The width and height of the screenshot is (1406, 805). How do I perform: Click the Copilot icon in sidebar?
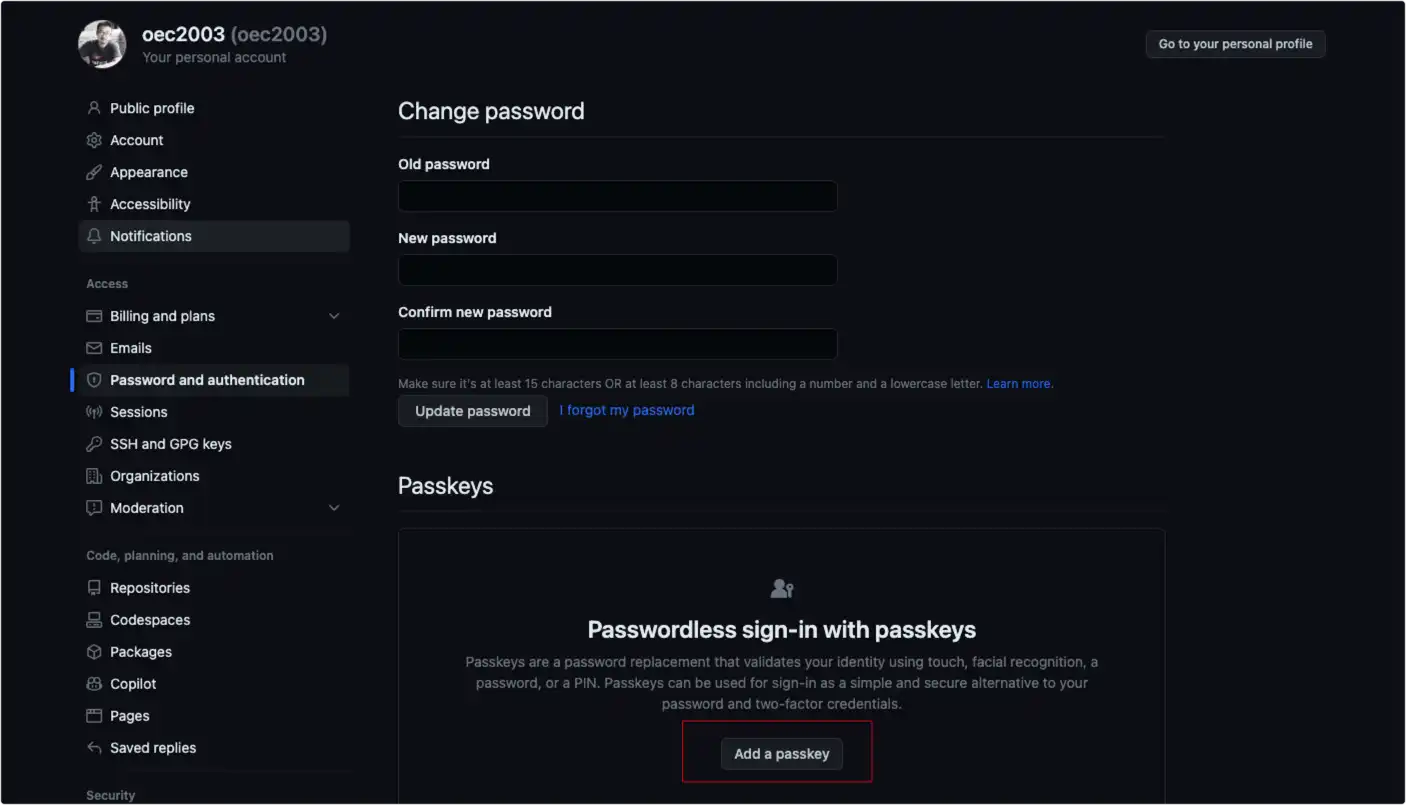point(94,684)
